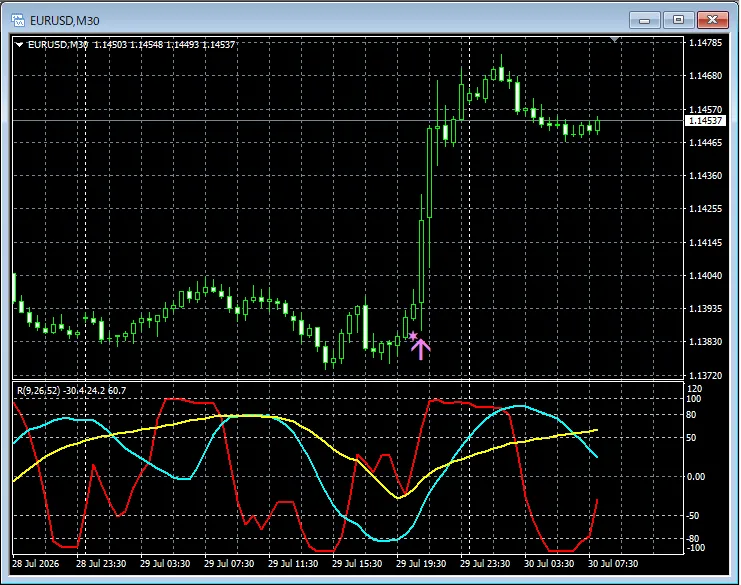Click price scale value 1.14680
741x585 pixels.
pos(706,76)
